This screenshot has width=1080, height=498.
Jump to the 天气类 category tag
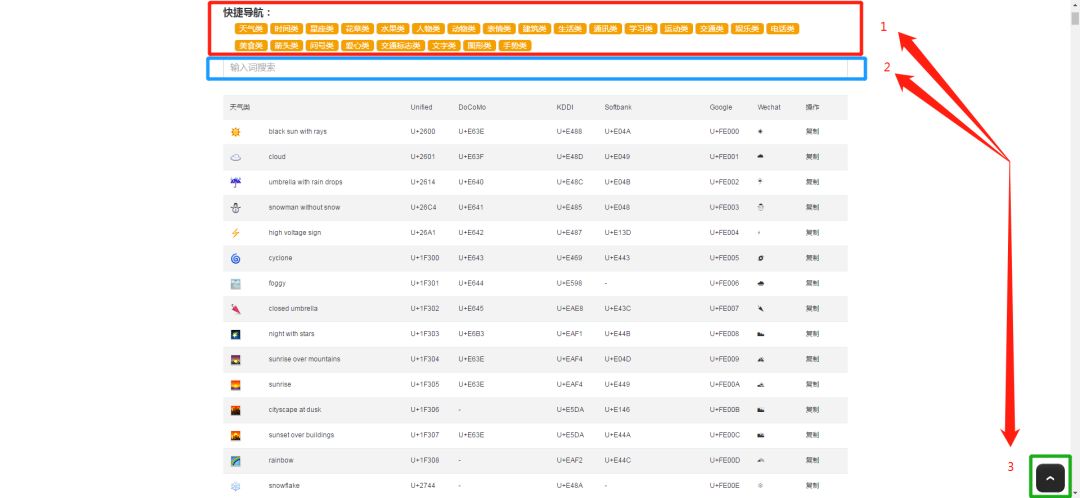pos(250,29)
